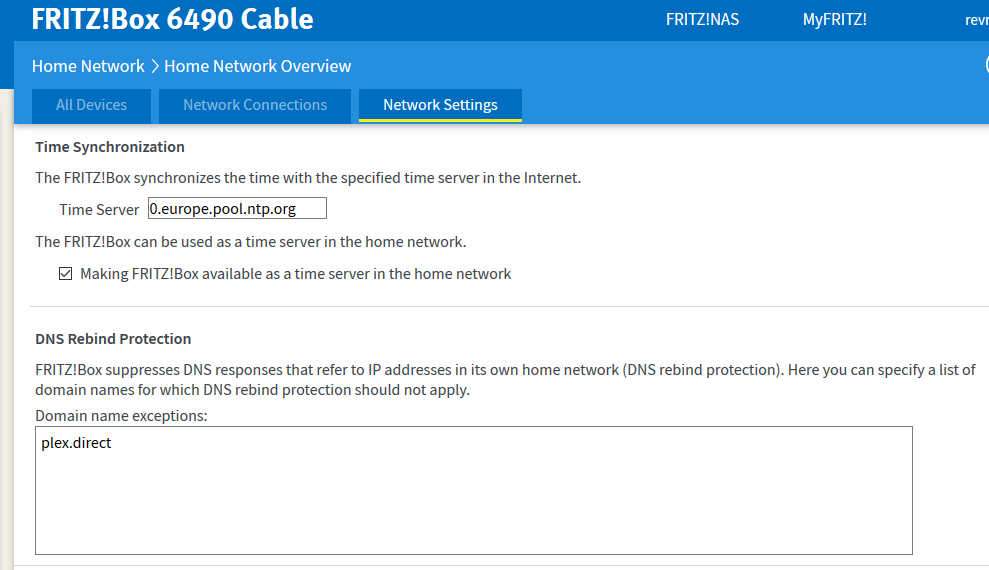
Task: Open FRITZ!NAS from the top bar
Action: (x=702, y=19)
